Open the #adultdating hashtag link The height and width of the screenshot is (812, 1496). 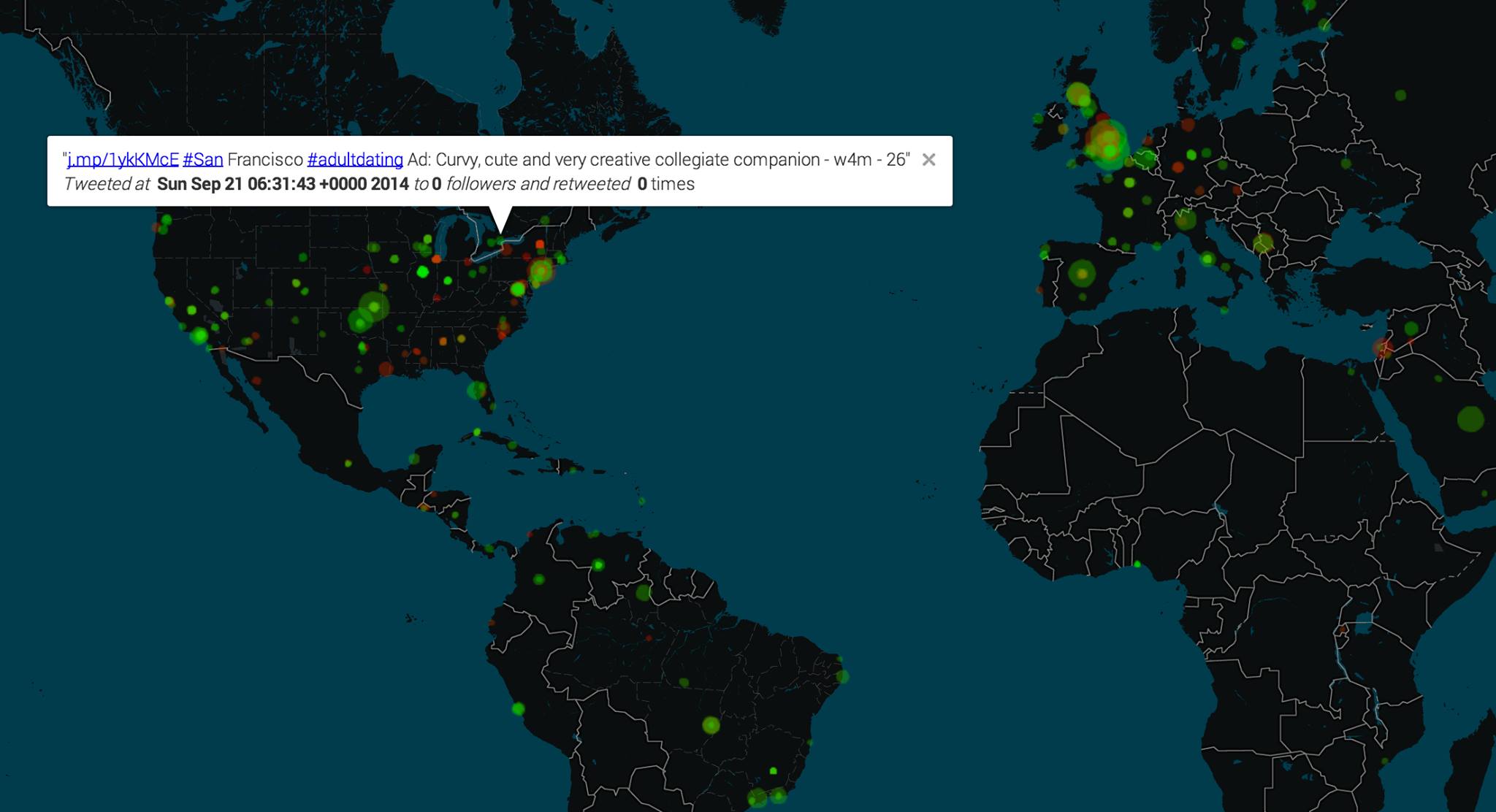coord(355,160)
